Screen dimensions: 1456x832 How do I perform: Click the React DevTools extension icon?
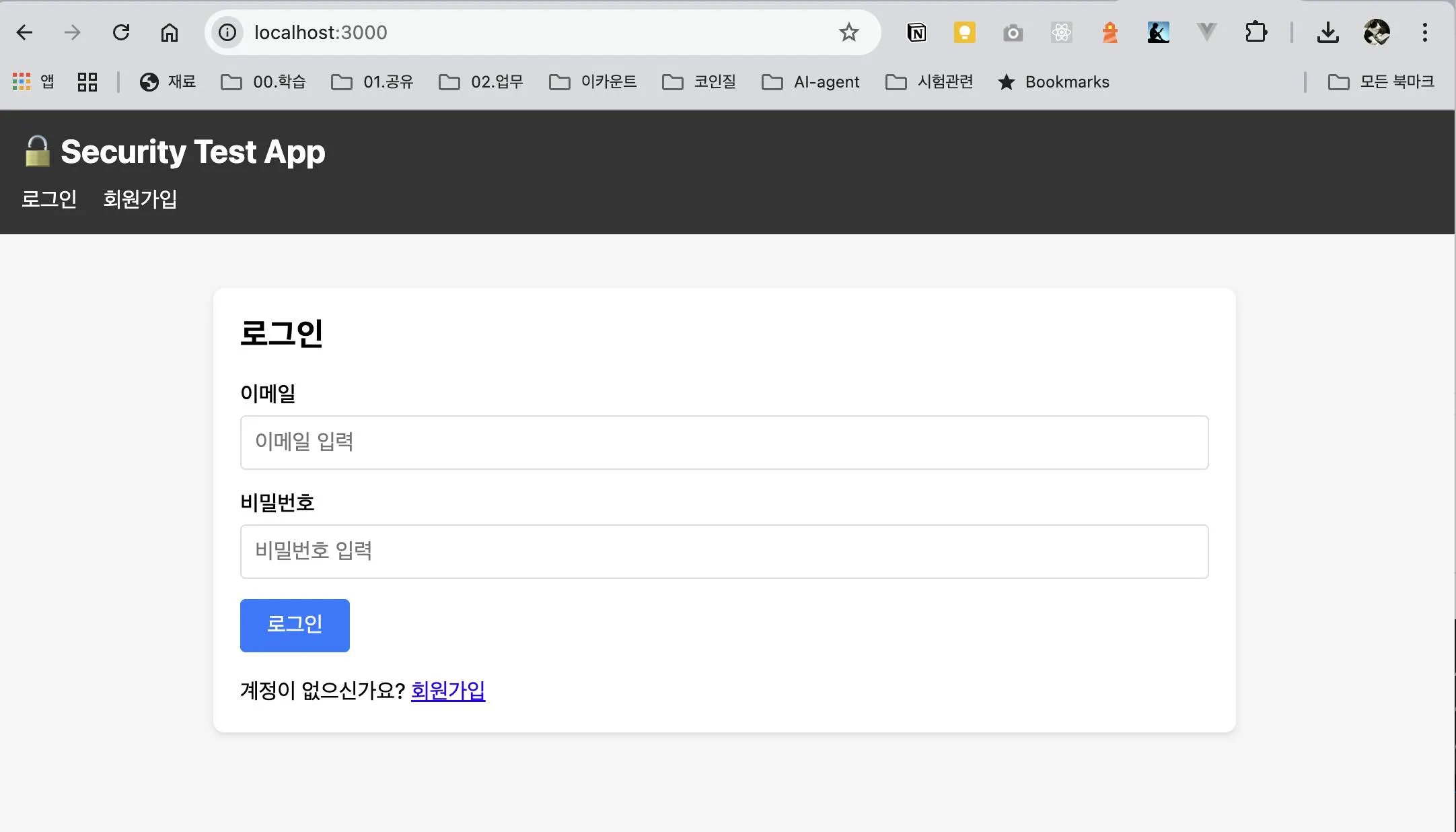pos(1061,32)
